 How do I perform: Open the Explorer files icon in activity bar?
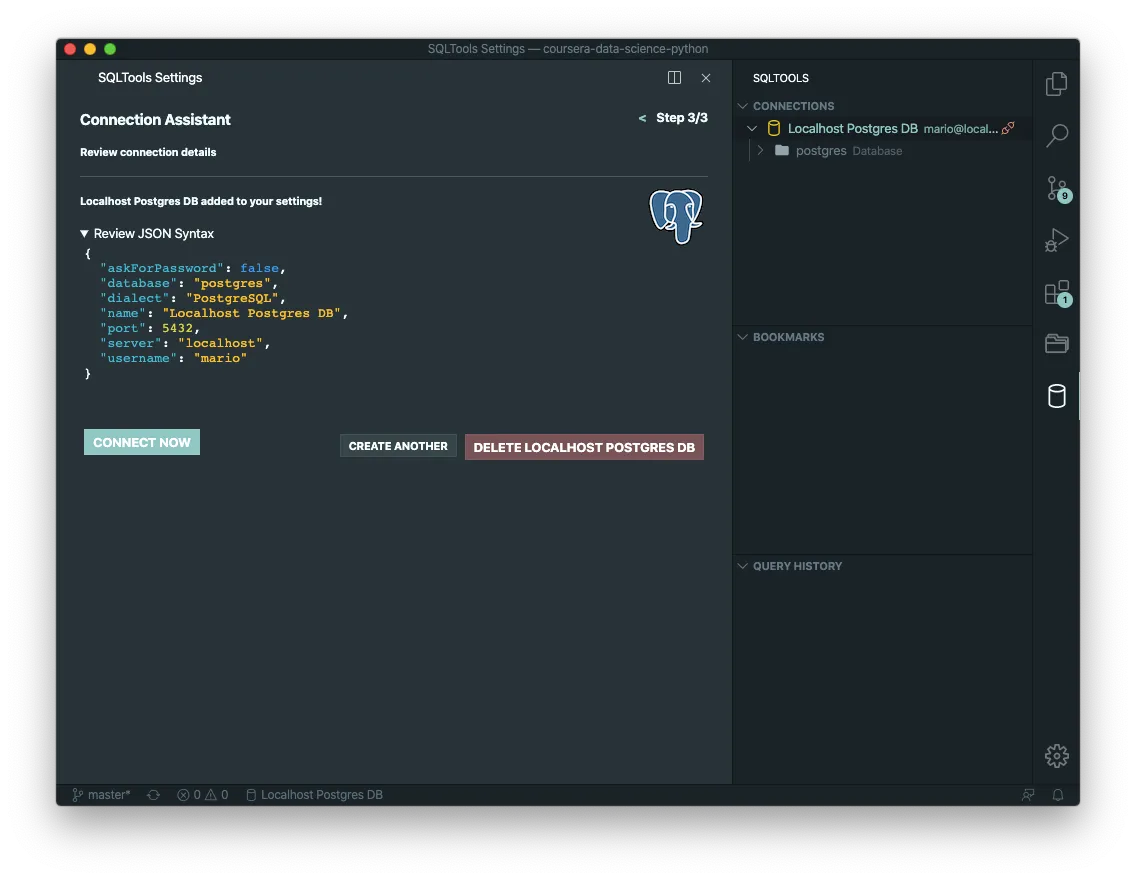(1056, 84)
